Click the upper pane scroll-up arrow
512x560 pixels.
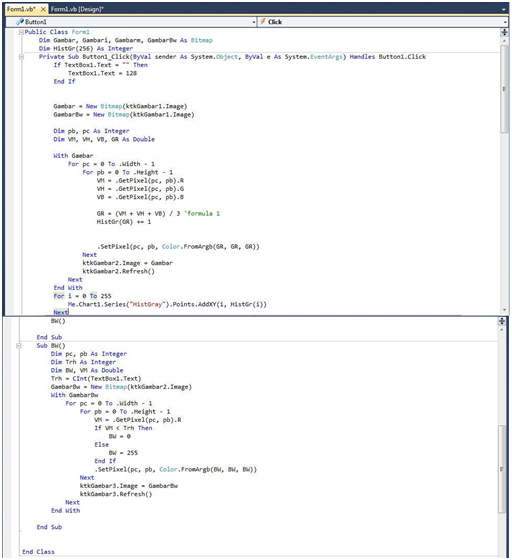(504, 41)
